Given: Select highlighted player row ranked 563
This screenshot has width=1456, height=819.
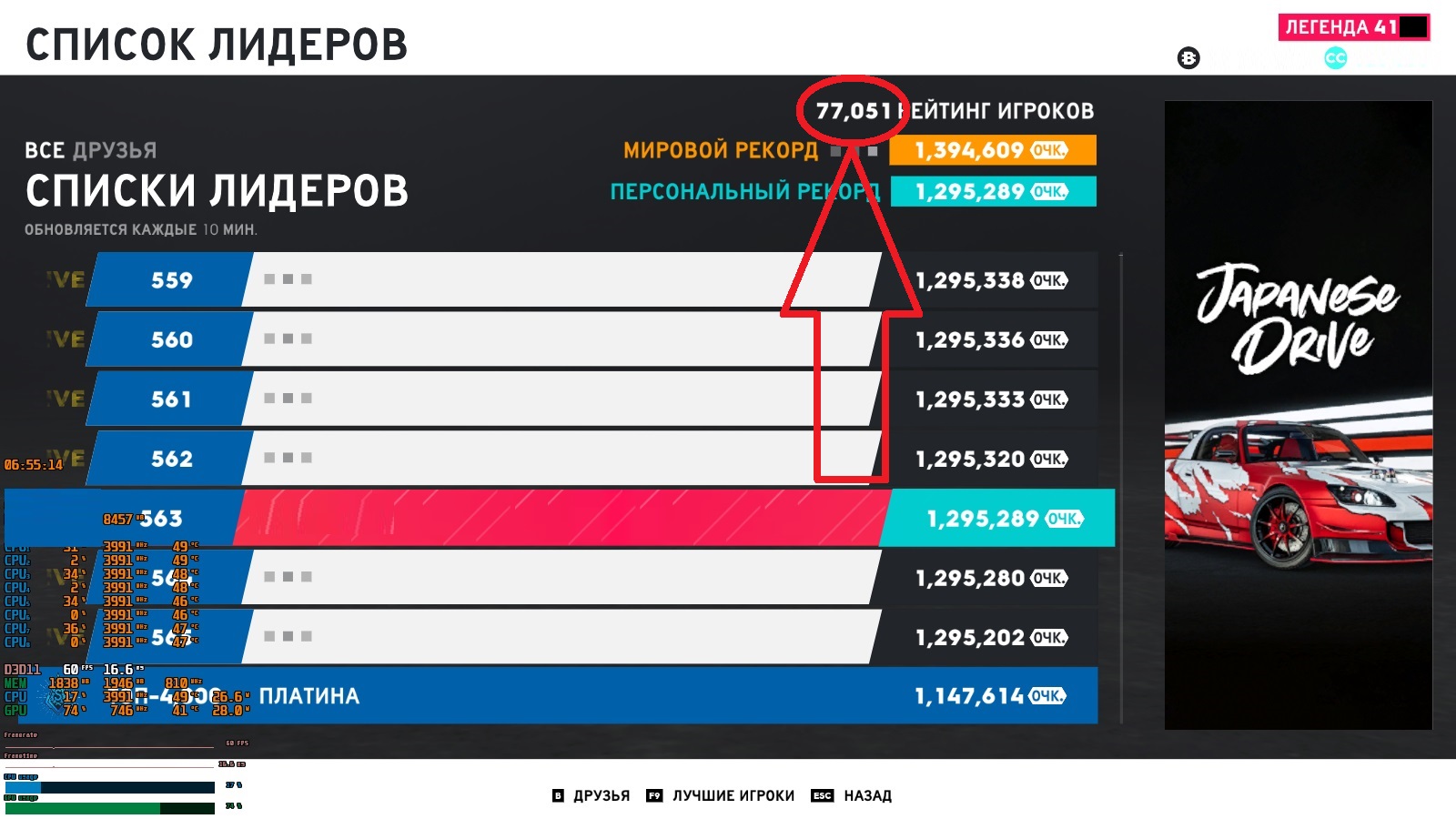Looking at the screenshot, I should click(560, 518).
